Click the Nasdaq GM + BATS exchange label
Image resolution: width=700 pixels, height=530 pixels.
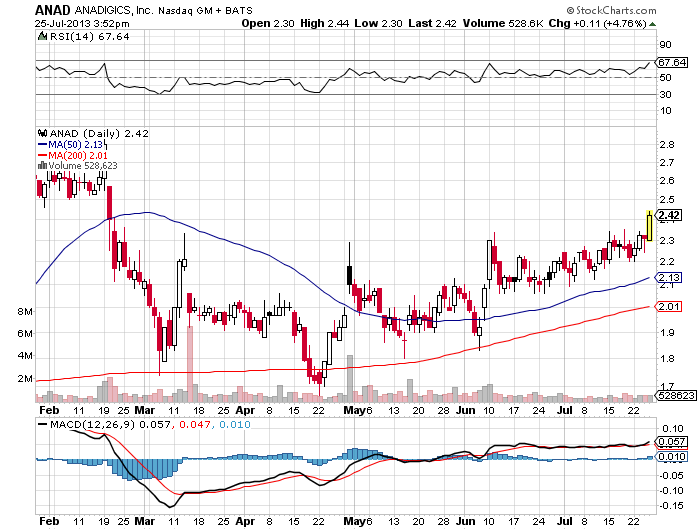tap(205, 10)
